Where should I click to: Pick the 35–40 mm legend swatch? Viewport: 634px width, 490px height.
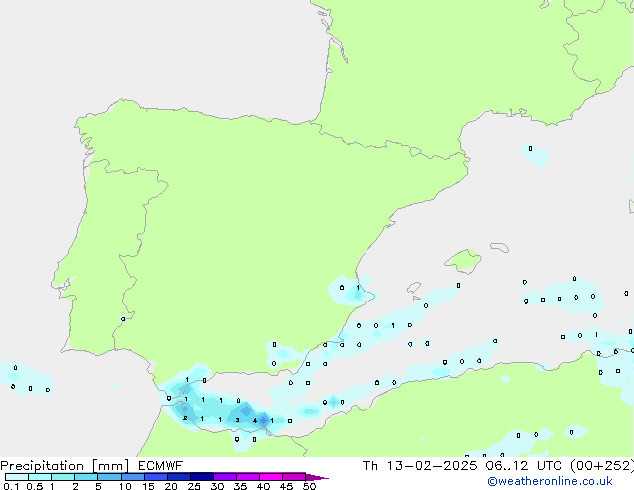click(x=247, y=477)
